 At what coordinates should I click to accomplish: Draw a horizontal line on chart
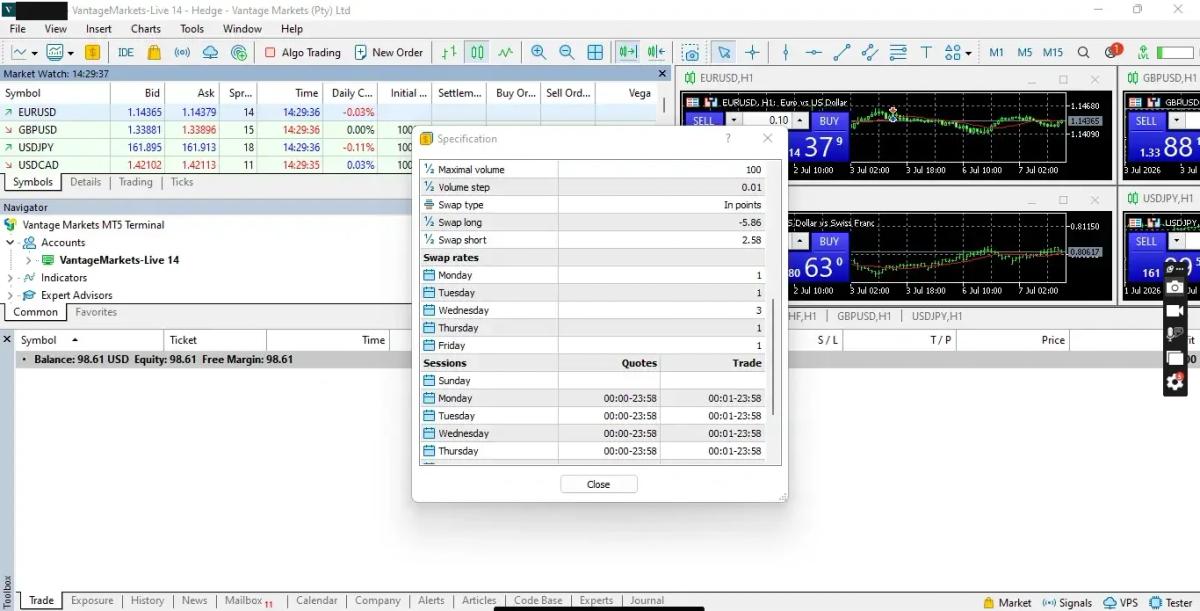coord(814,52)
